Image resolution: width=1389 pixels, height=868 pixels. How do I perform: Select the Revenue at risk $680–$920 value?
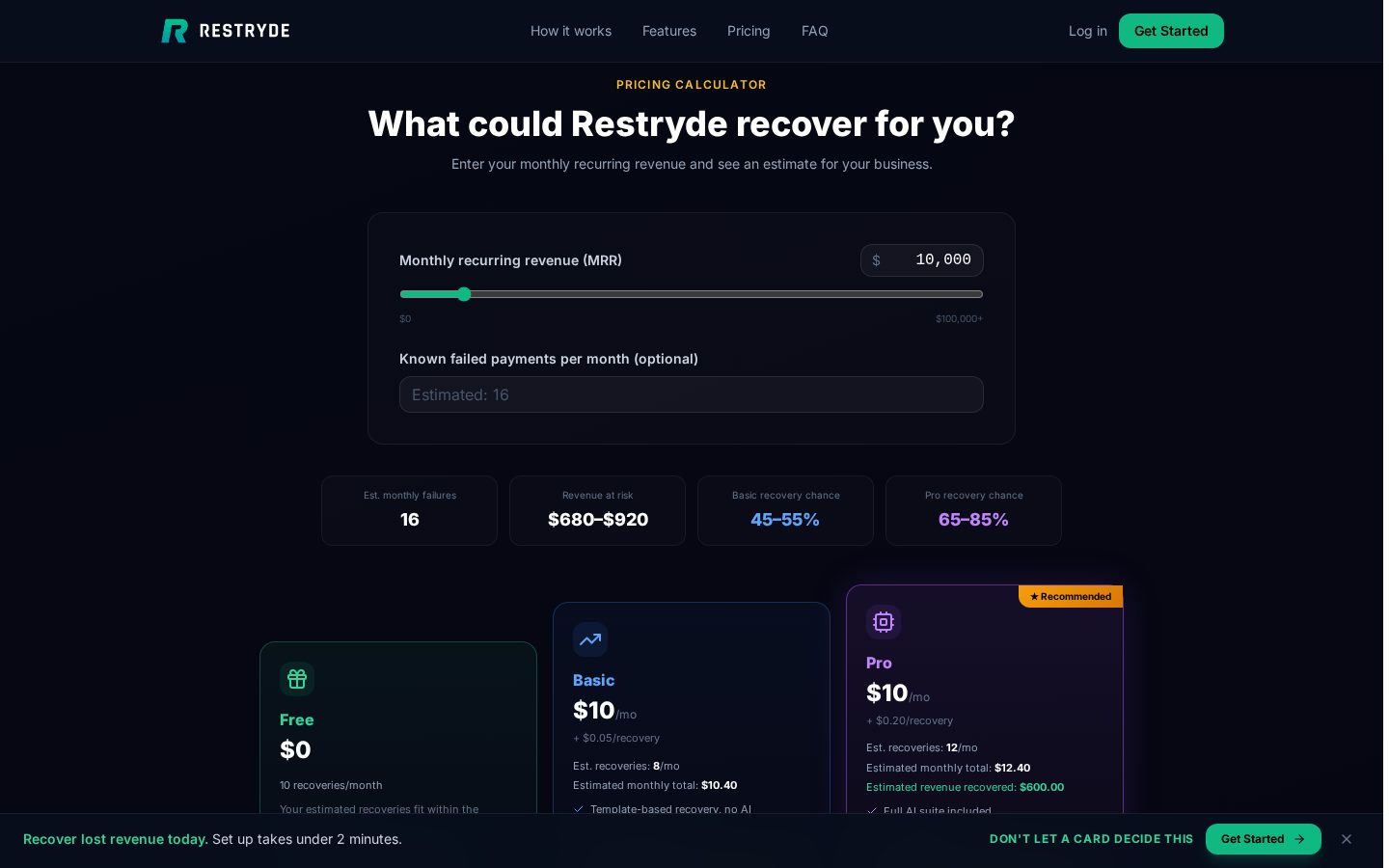point(598,520)
